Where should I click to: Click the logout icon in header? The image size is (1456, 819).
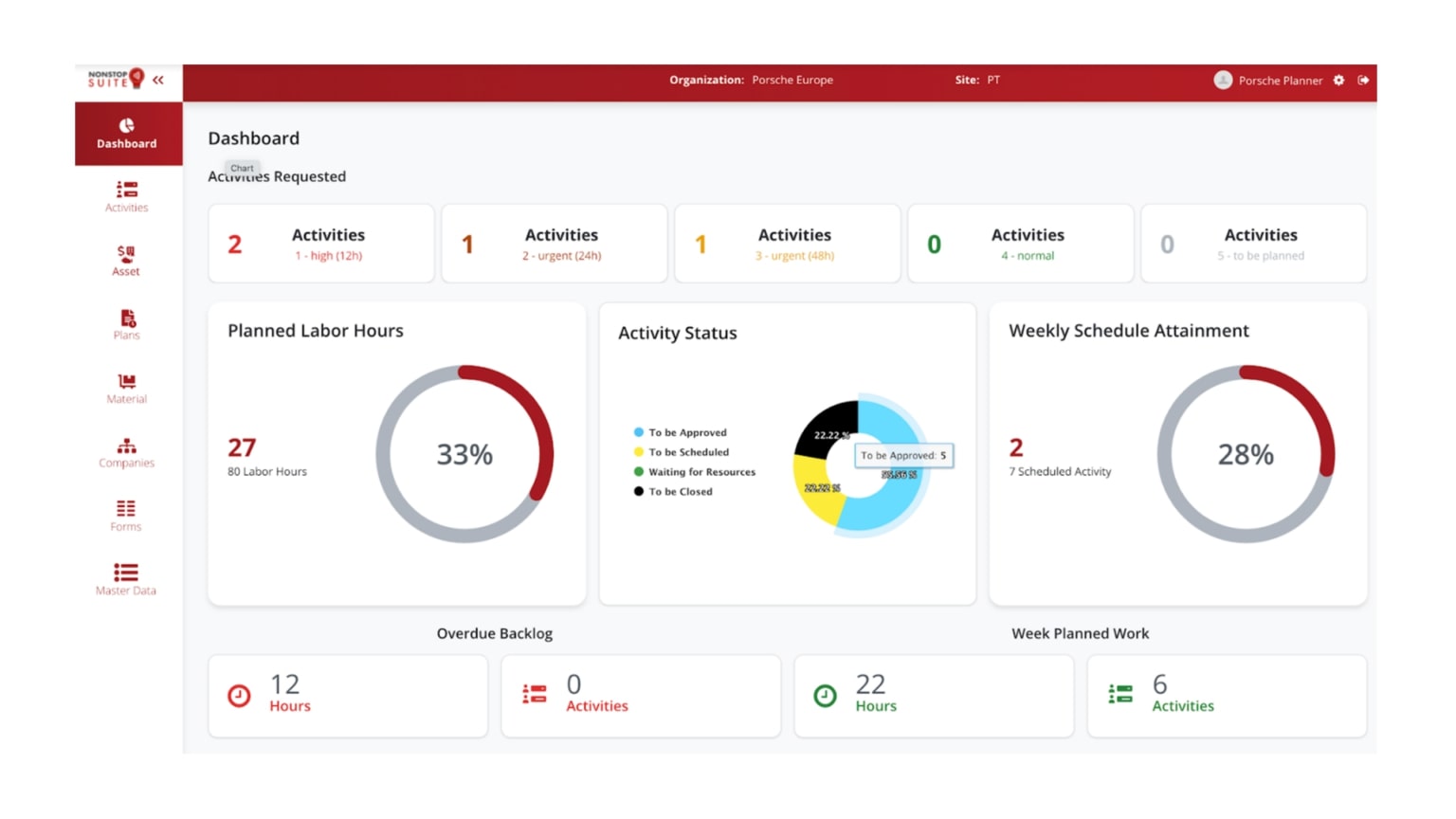[1363, 81]
